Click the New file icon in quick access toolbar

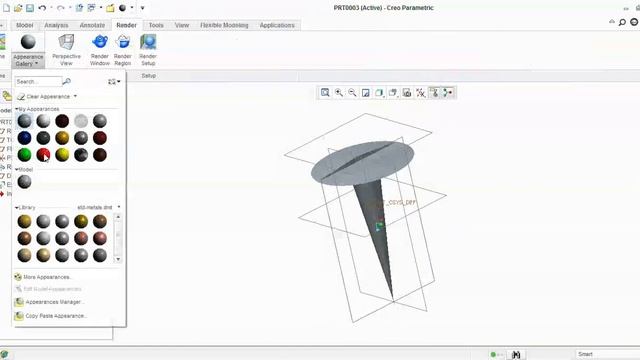pos(6,8)
